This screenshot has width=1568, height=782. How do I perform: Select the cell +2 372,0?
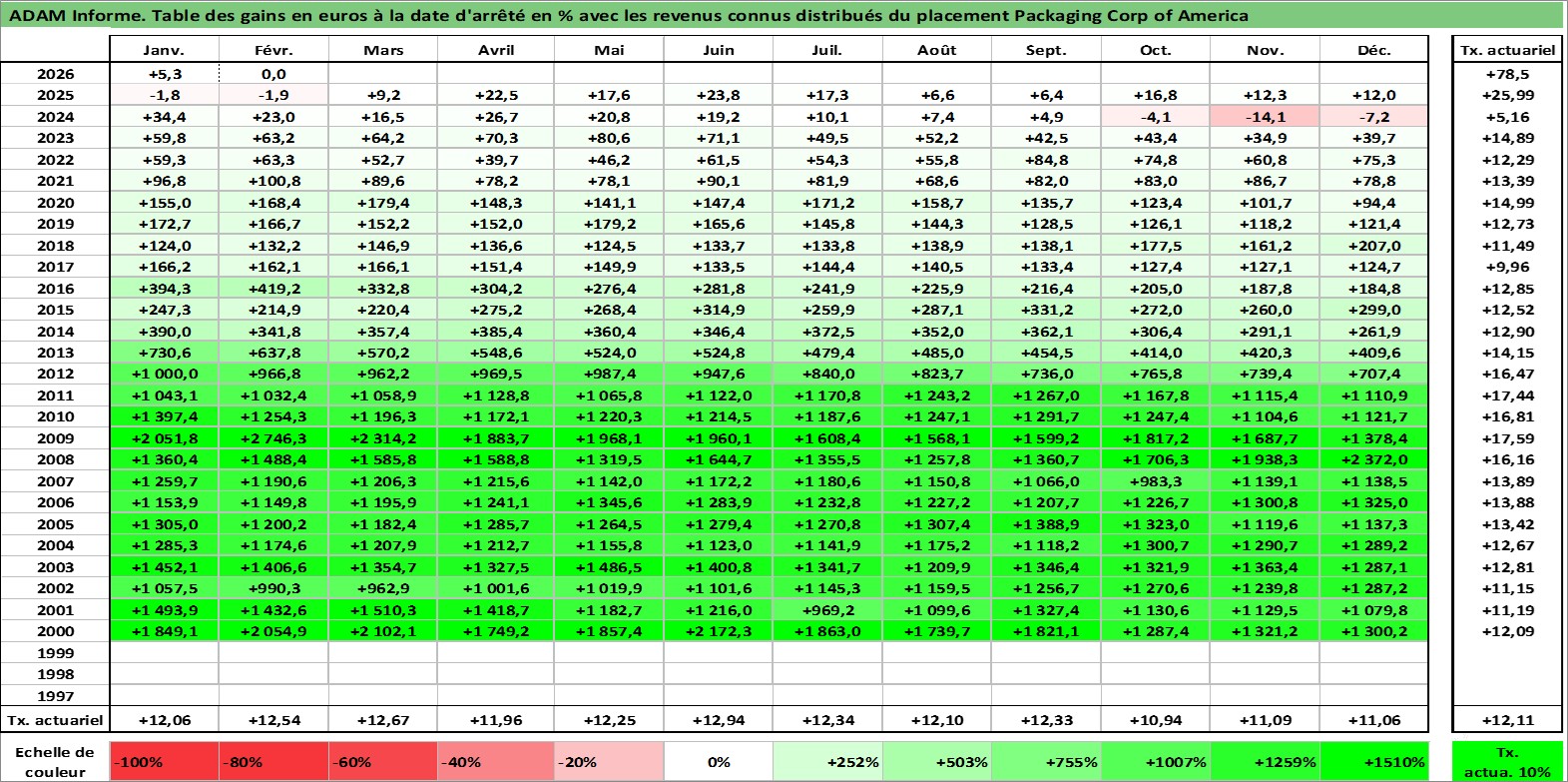point(1374,459)
